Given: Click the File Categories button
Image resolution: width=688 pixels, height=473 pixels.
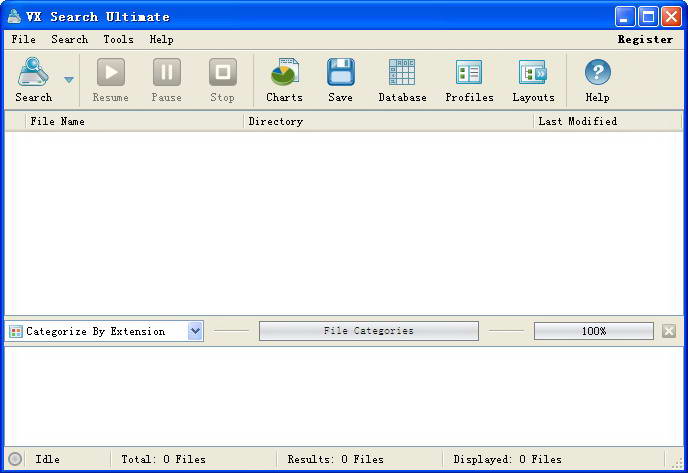Looking at the screenshot, I should (x=369, y=331).
